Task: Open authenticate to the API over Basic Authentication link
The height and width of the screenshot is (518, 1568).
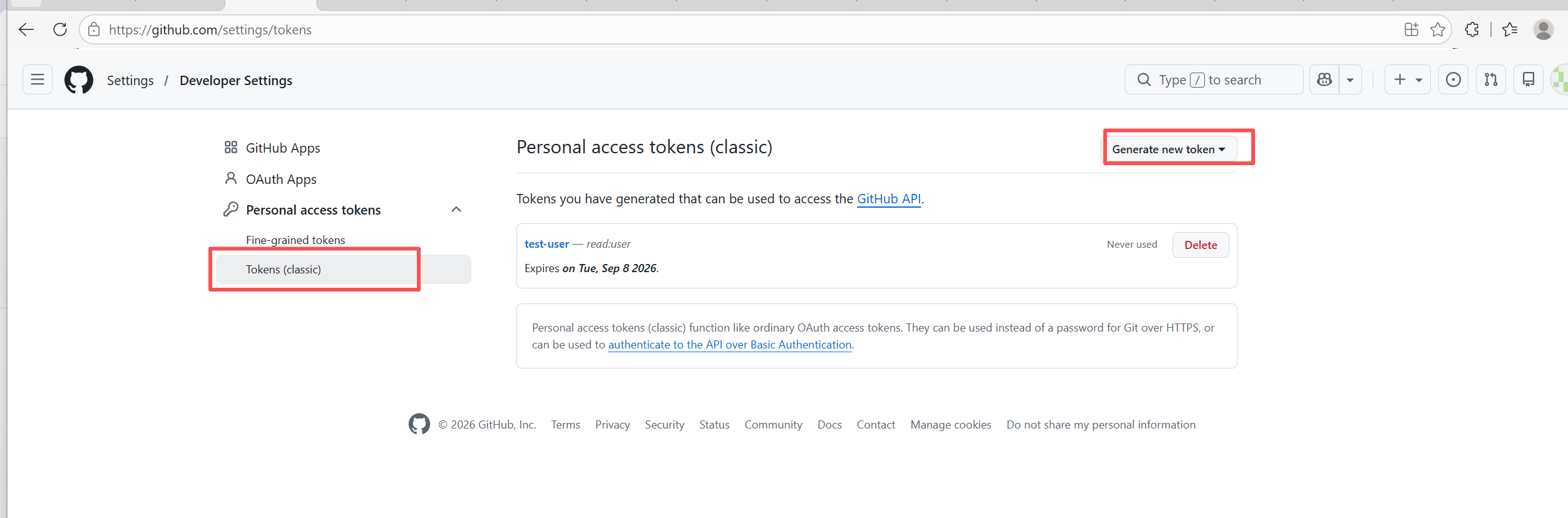Action: tap(730, 344)
